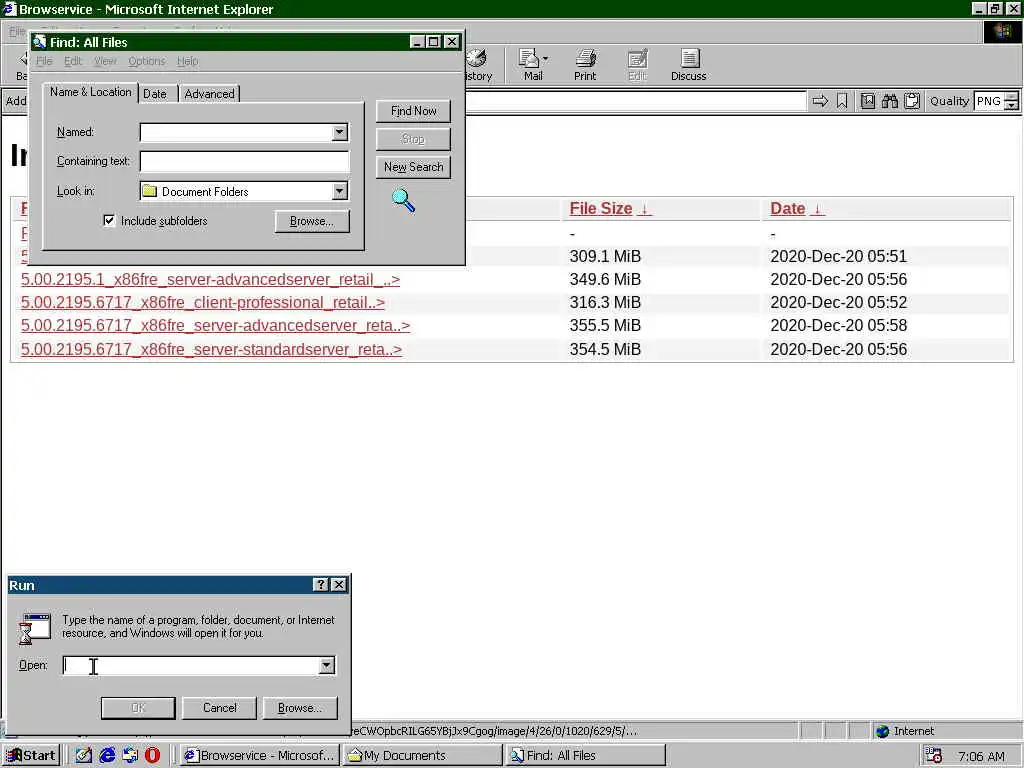1024x768 pixels.
Task: Click Show Desktop icon in Quick Launch
Action: [84, 755]
